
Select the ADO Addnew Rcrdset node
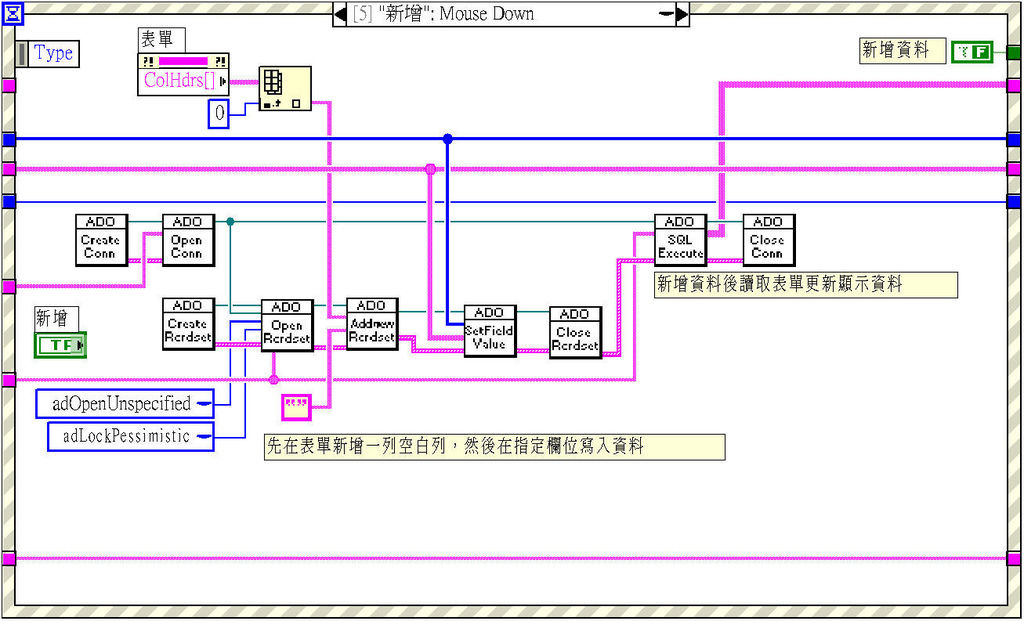tap(372, 324)
